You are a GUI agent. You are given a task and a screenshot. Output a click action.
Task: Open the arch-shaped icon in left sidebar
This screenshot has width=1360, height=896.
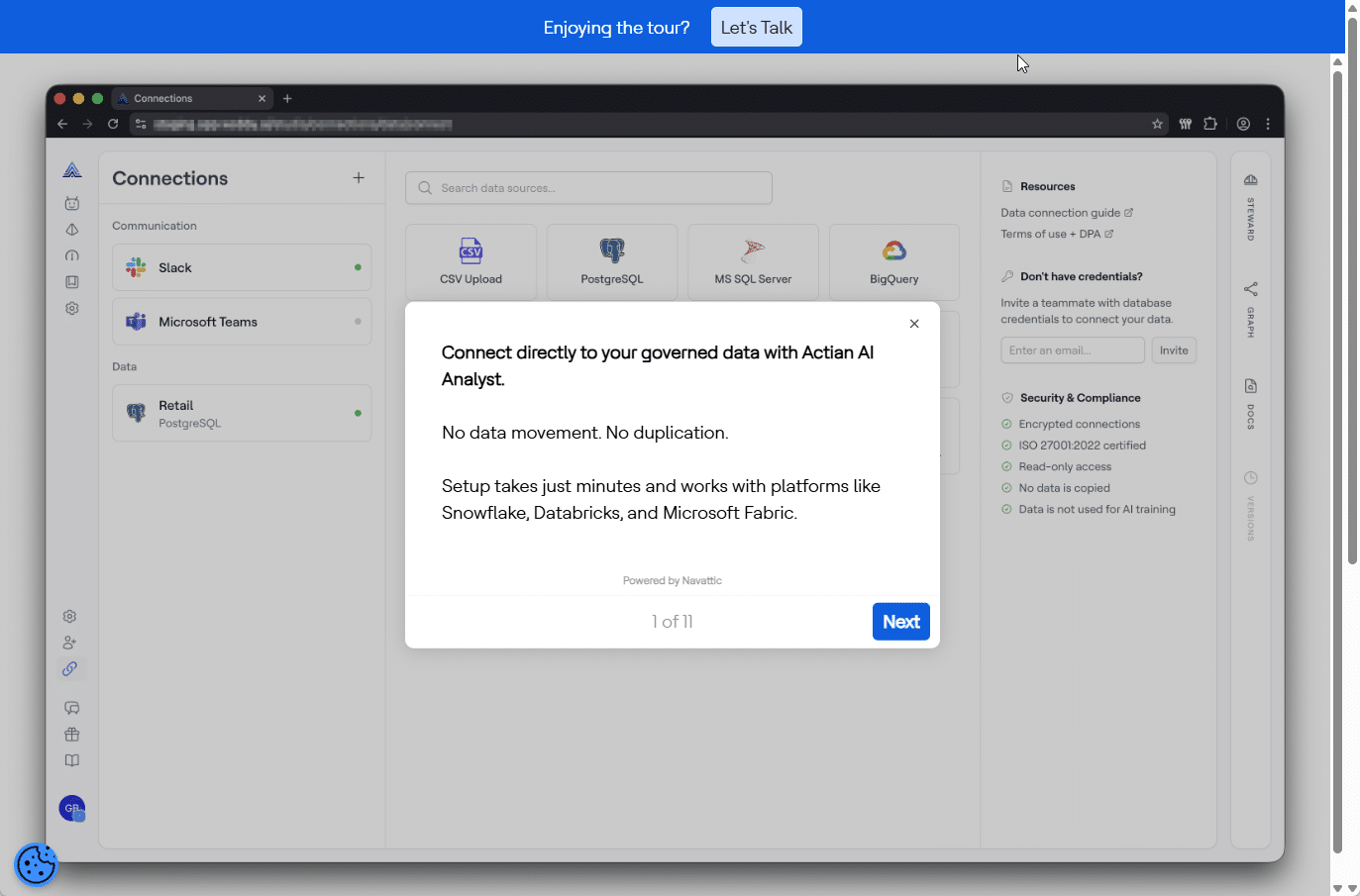(x=72, y=255)
